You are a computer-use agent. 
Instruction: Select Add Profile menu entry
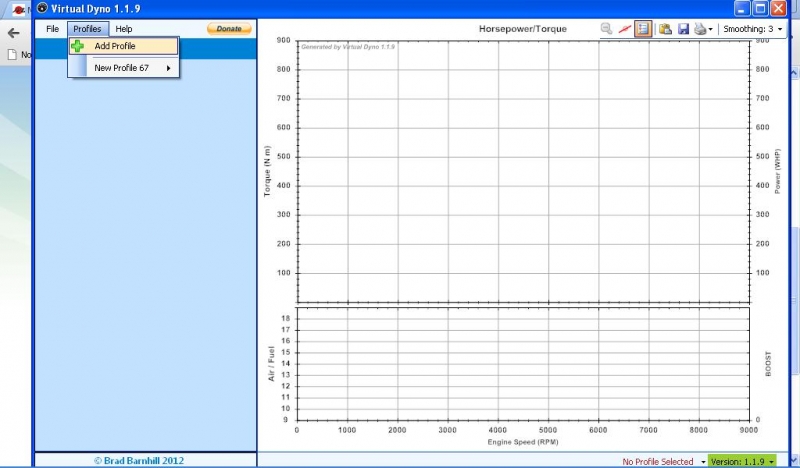123,46
